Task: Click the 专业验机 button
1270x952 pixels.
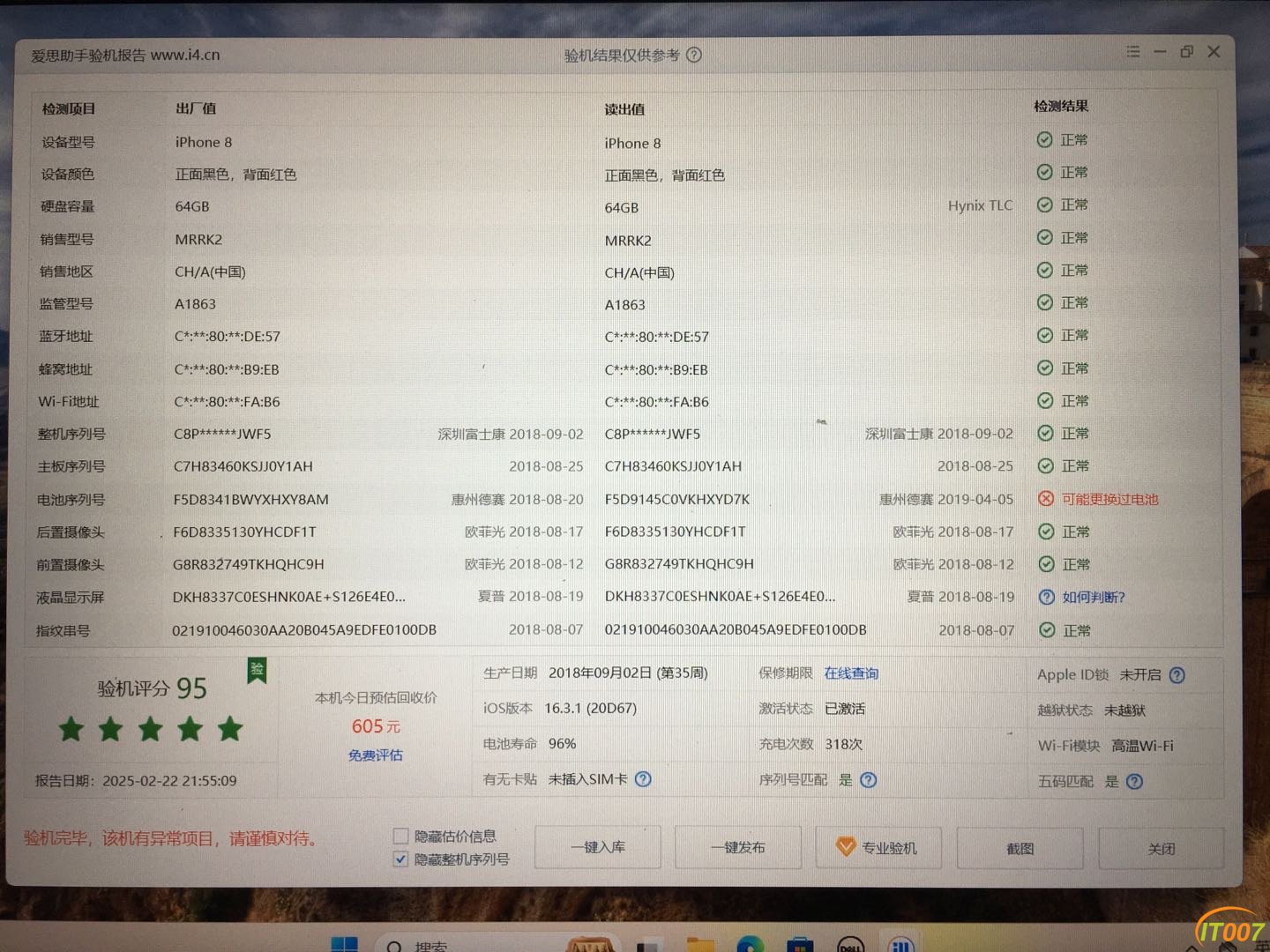Action: (878, 848)
